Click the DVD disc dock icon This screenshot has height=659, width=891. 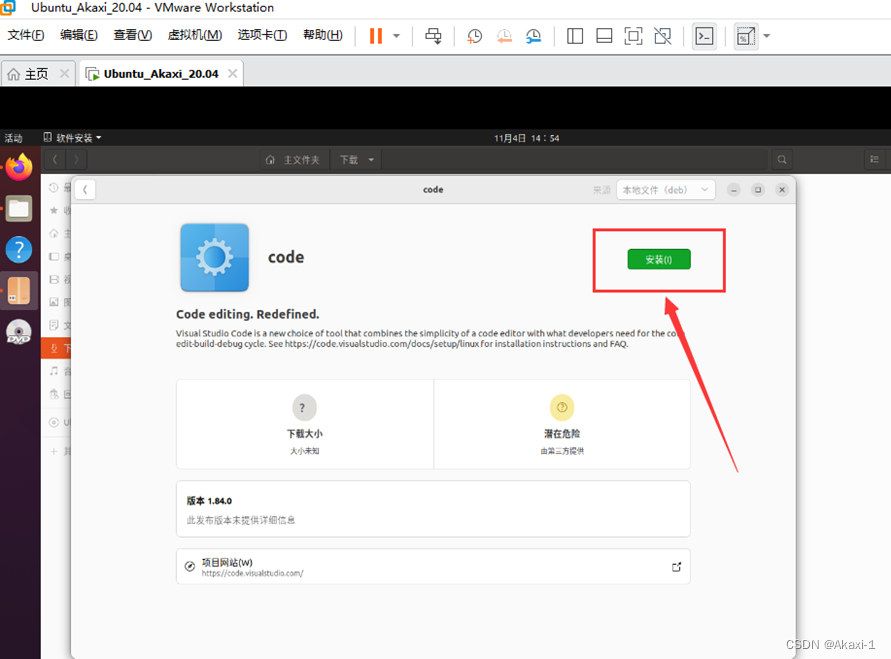click(19, 332)
